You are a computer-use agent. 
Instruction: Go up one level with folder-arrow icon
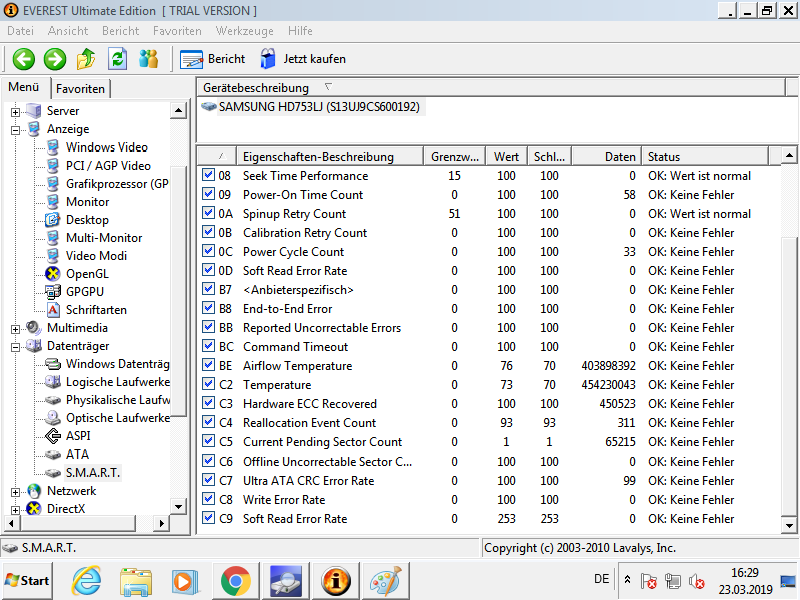[86, 59]
